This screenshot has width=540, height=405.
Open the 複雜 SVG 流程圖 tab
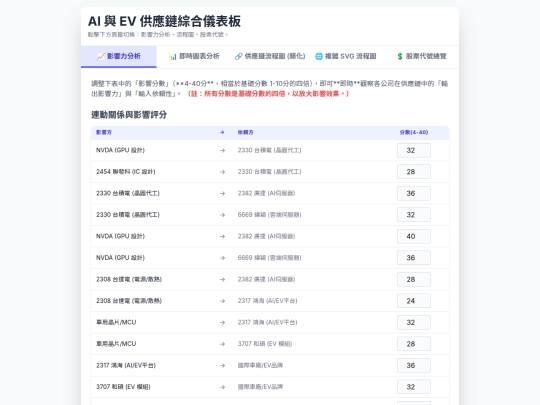[x=345, y=56]
